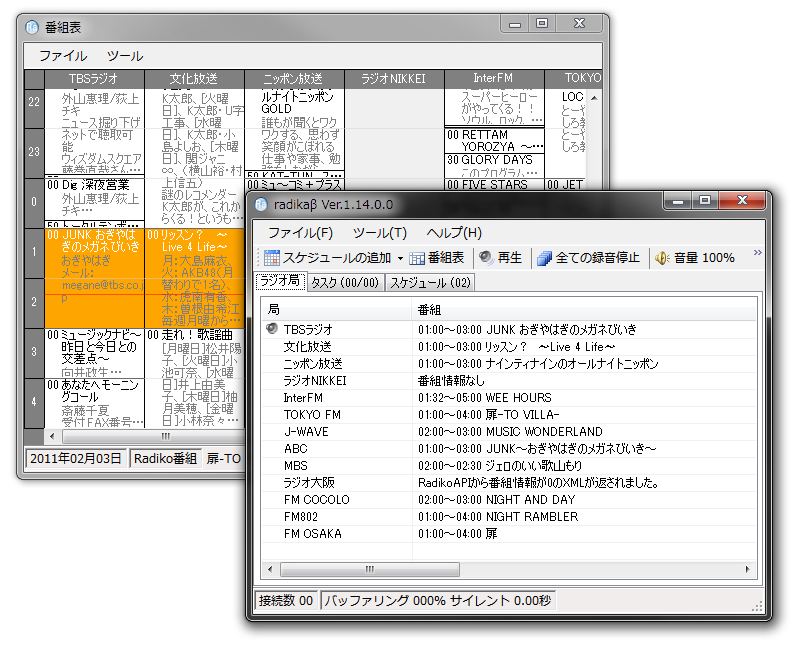The height and width of the screenshot is (651, 809).
Task: Click the 00 FIVE STARS program cell
Action: pos(494,185)
